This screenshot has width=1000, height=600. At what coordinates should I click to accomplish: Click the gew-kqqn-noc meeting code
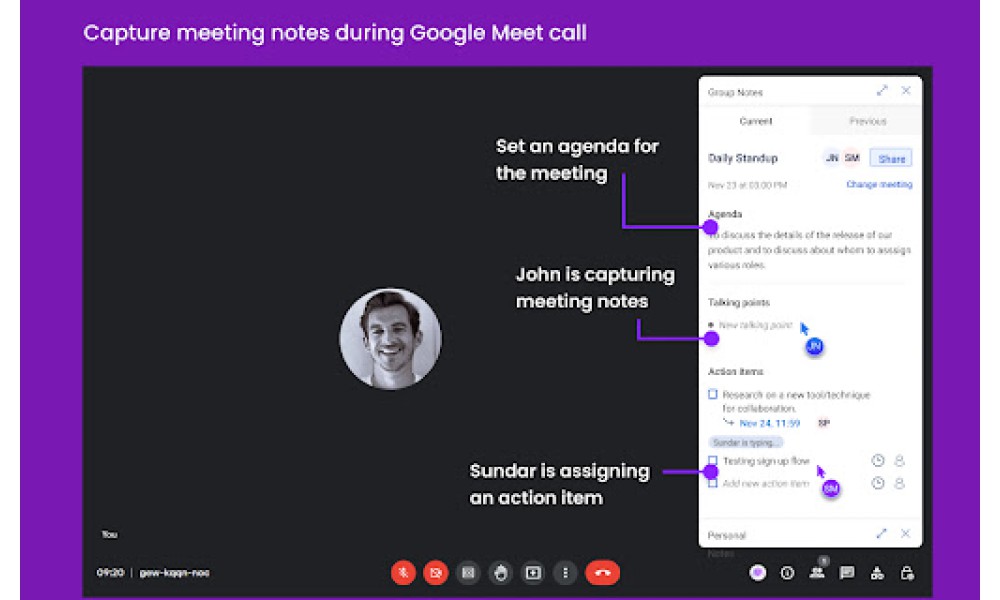click(x=174, y=573)
